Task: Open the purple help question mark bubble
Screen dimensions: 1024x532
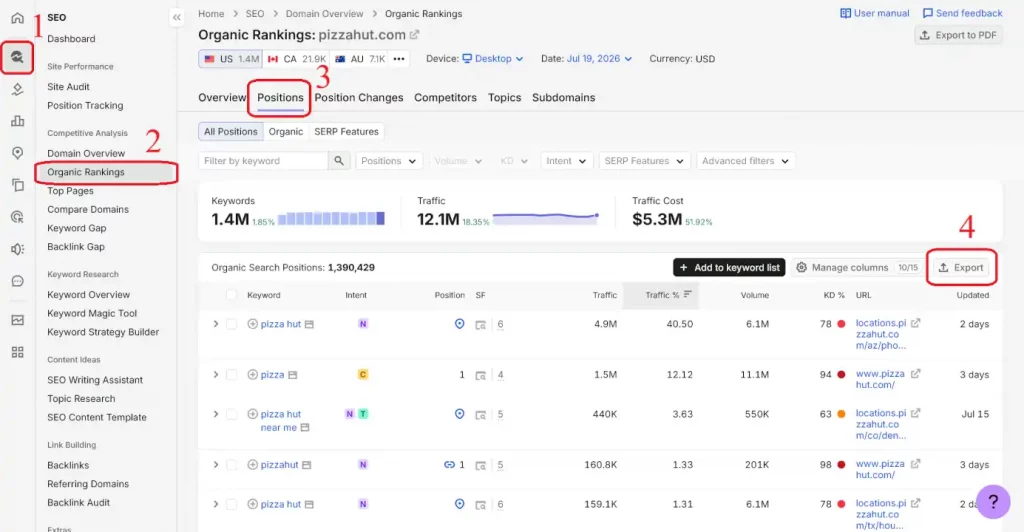Action: (x=993, y=501)
